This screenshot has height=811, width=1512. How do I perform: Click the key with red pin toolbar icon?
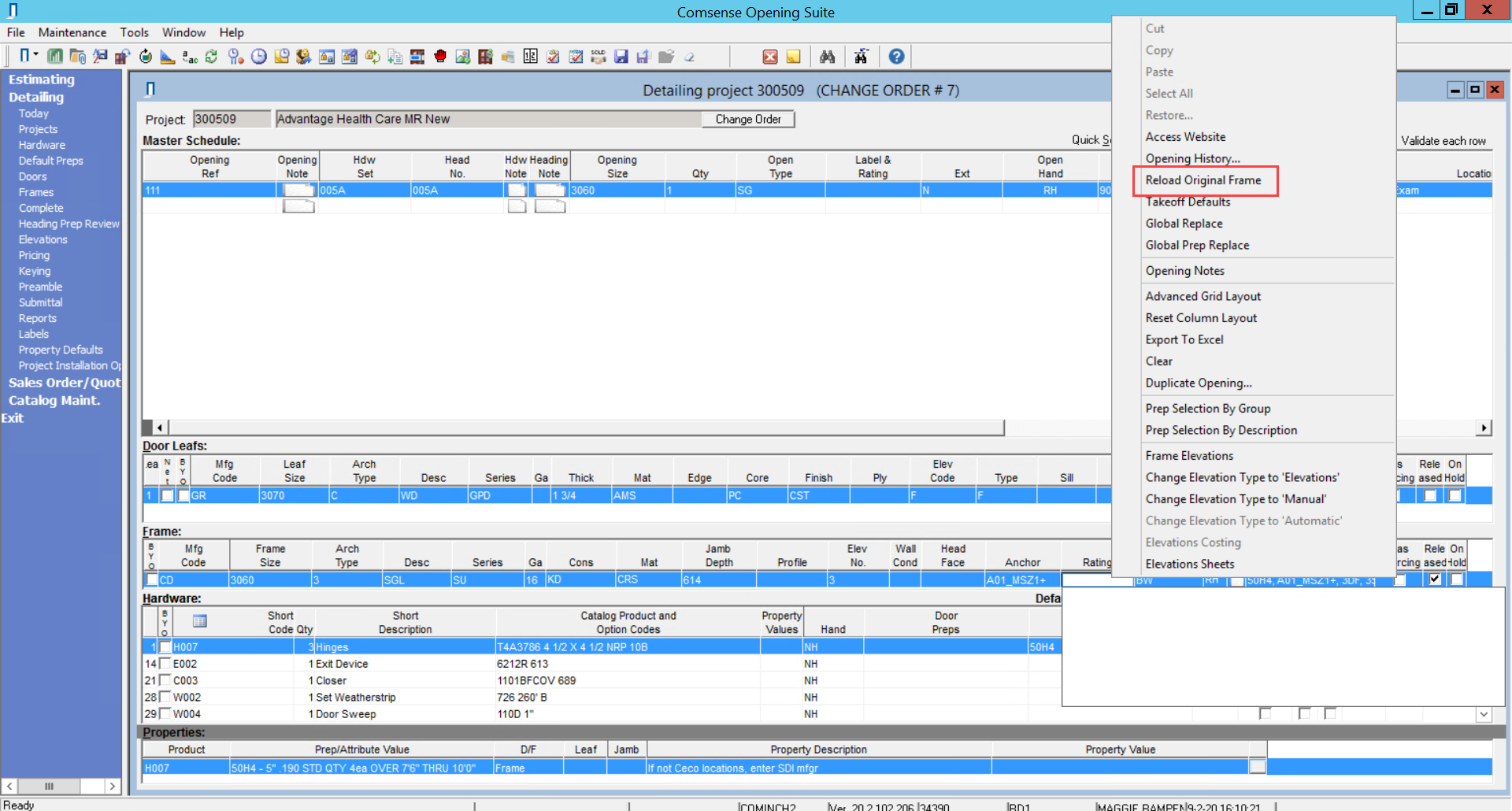click(x=235, y=56)
